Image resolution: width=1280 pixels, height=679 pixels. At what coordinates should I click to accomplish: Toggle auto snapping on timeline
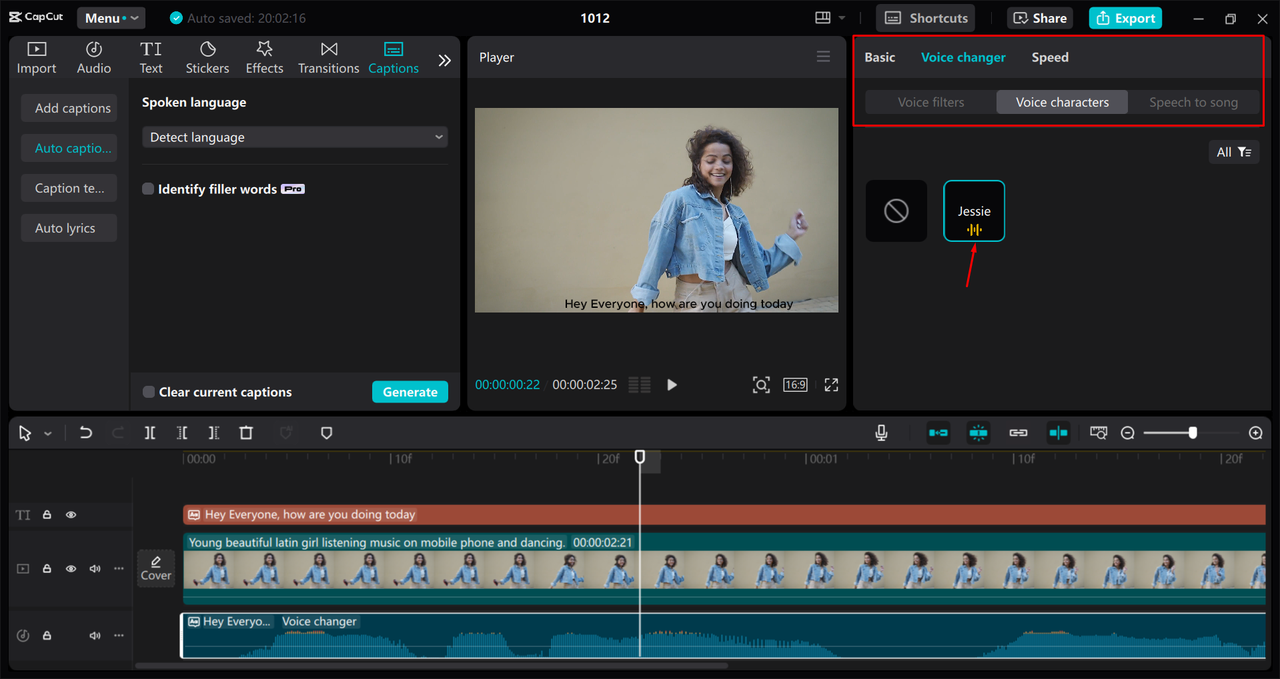(978, 433)
